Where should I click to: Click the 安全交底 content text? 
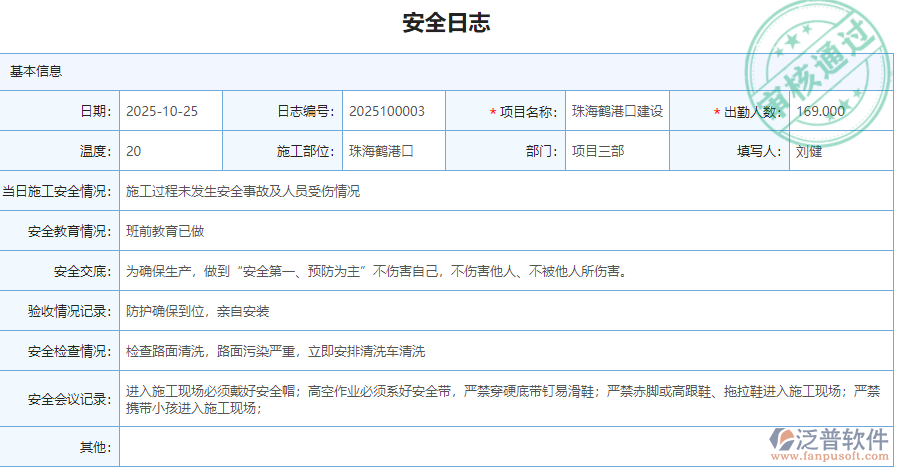tap(377, 271)
